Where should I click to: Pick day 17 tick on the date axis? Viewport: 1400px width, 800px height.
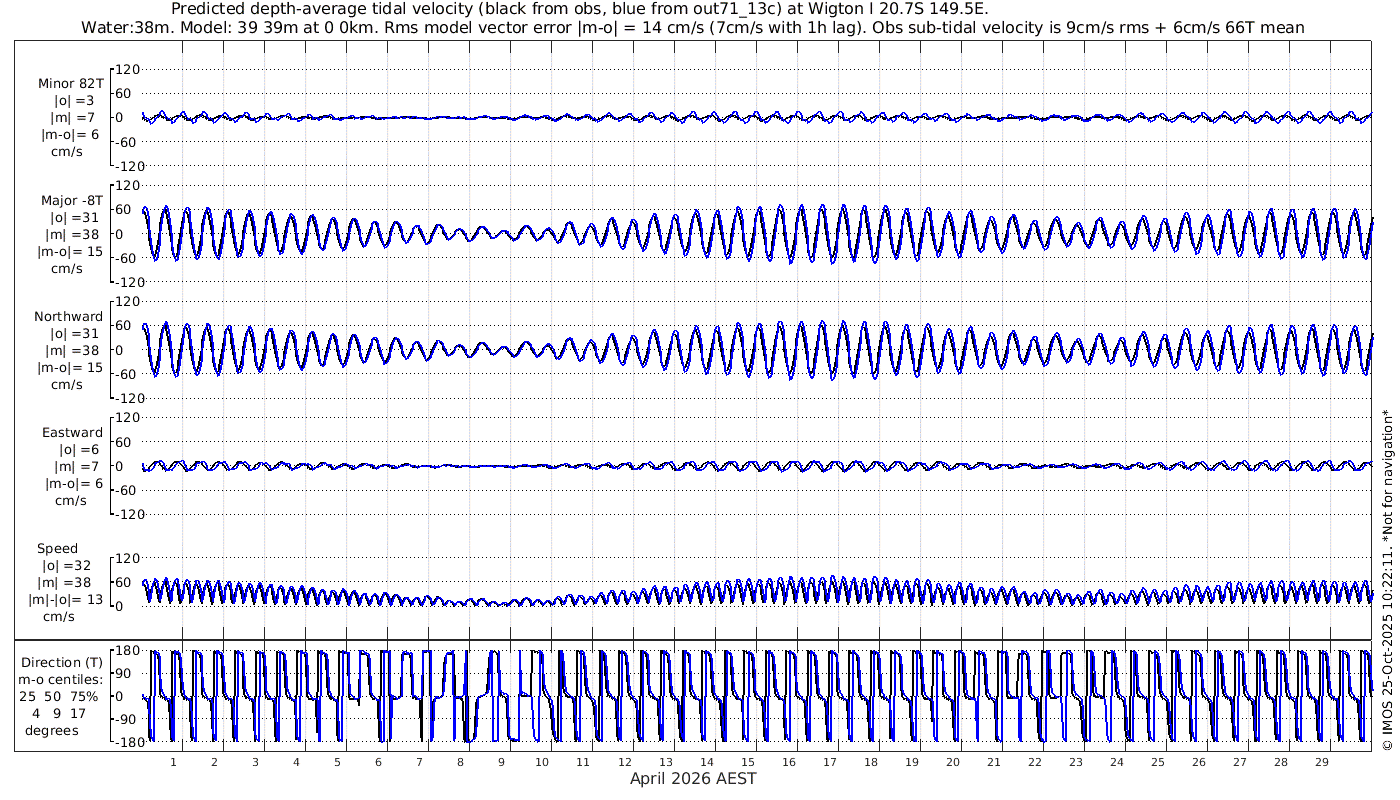pos(829,762)
